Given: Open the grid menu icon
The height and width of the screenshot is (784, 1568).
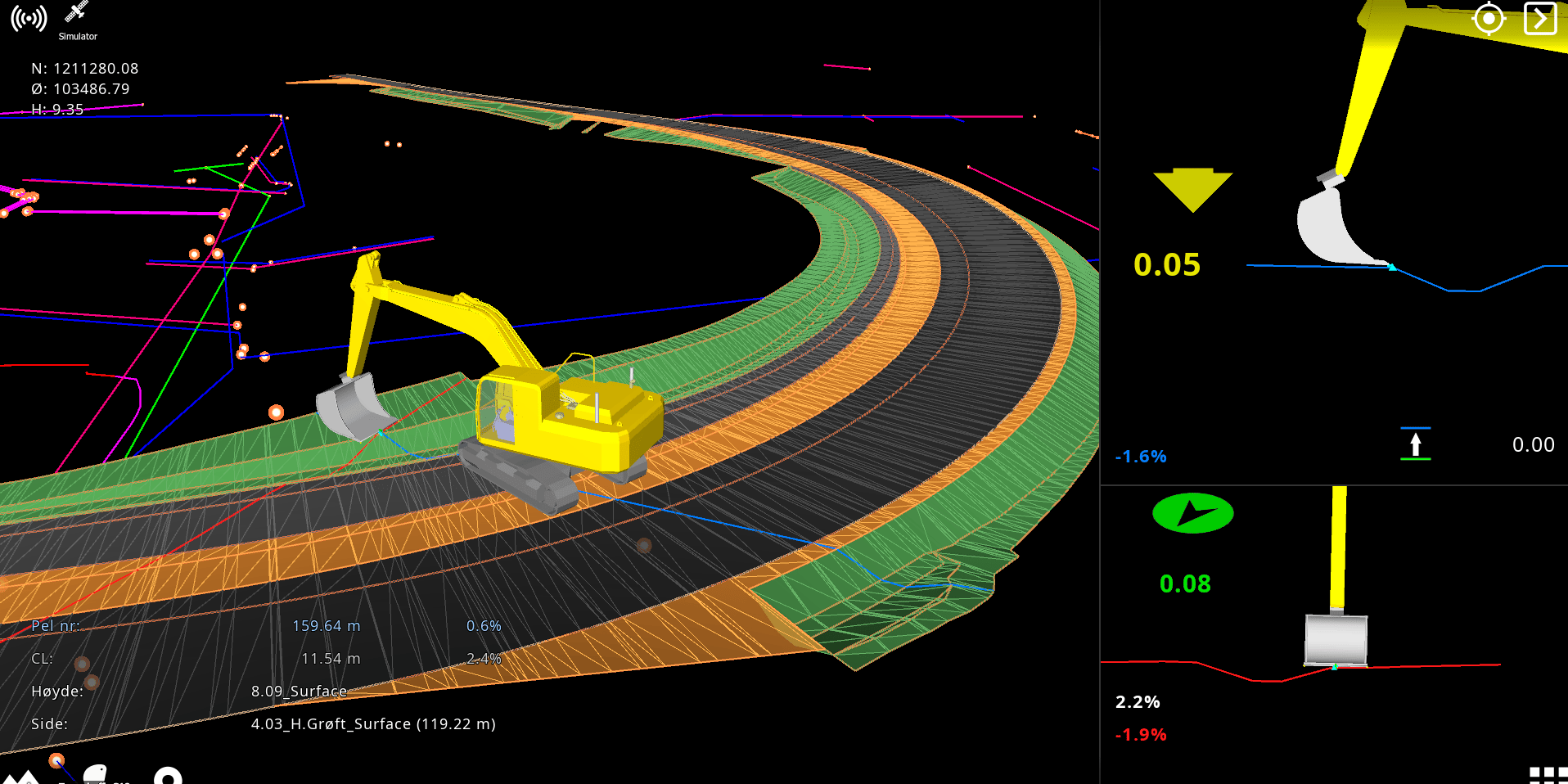Looking at the screenshot, I should [1548, 775].
